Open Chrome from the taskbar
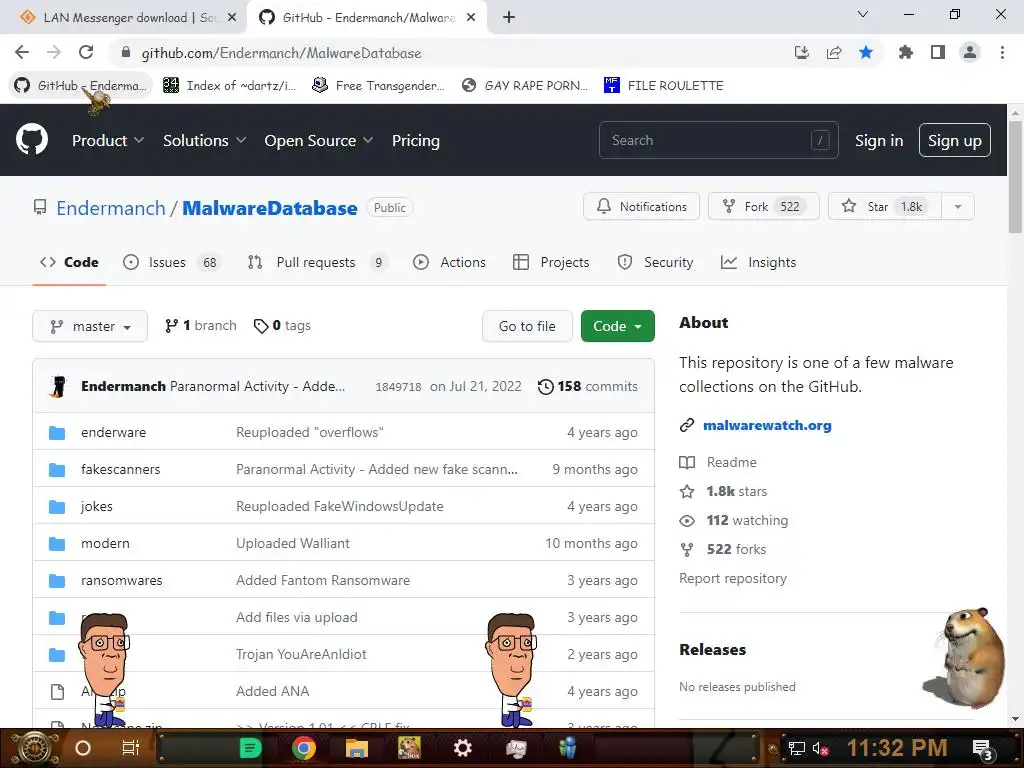1024x768 pixels. [304, 748]
